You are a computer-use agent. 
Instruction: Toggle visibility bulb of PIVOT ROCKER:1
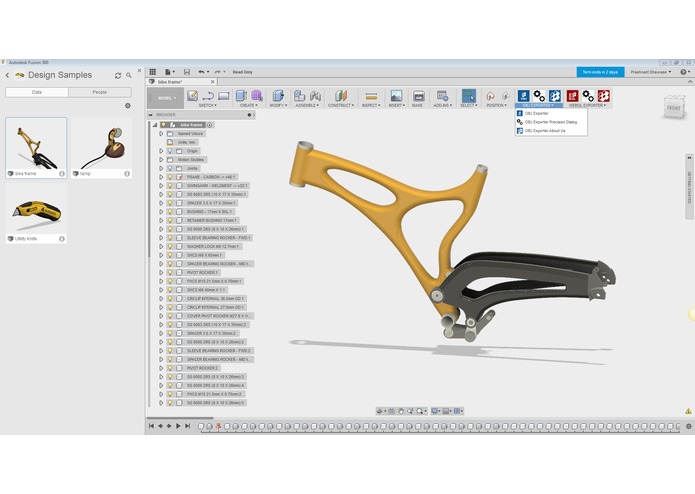(170, 272)
